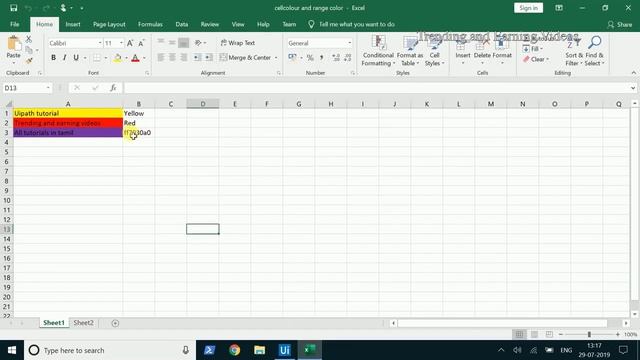Click the Share button
This screenshot has height=360, width=640.
(x=620, y=24)
